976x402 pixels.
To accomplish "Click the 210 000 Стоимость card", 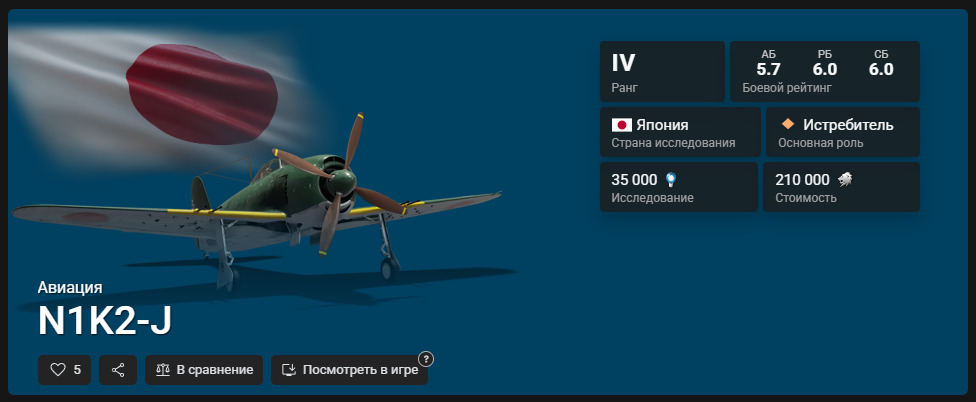I will pos(841,187).
